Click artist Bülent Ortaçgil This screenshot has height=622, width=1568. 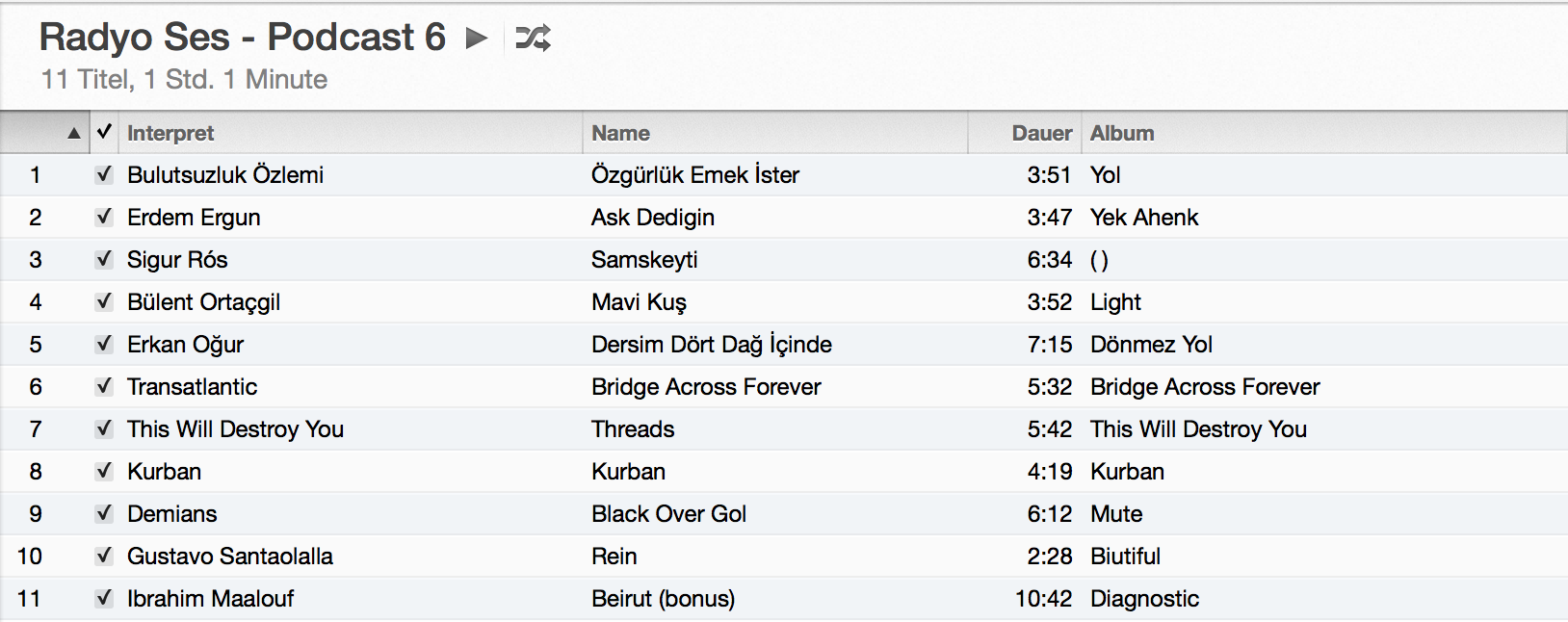click(x=203, y=302)
